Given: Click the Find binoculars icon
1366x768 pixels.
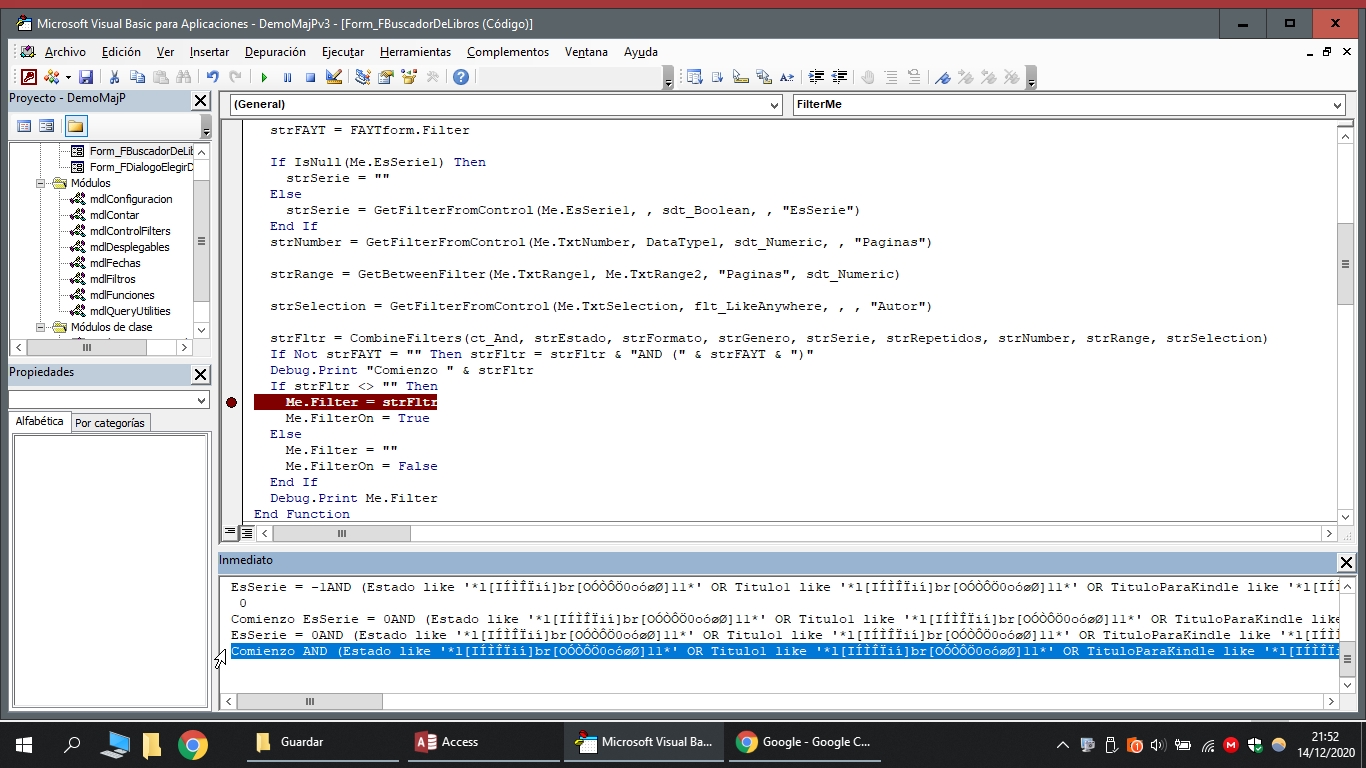Looking at the screenshot, I should click(183, 77).
